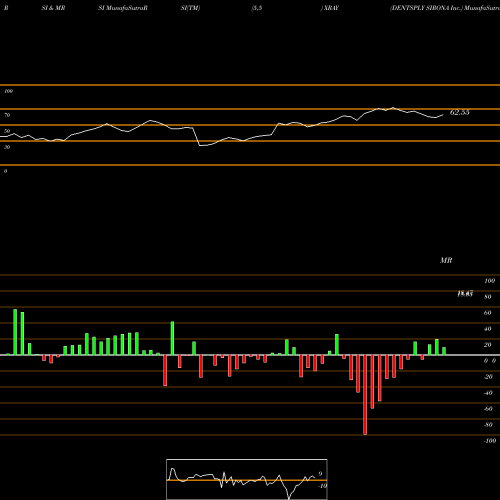Click the -60 label on MR right axis

[488, 409]
